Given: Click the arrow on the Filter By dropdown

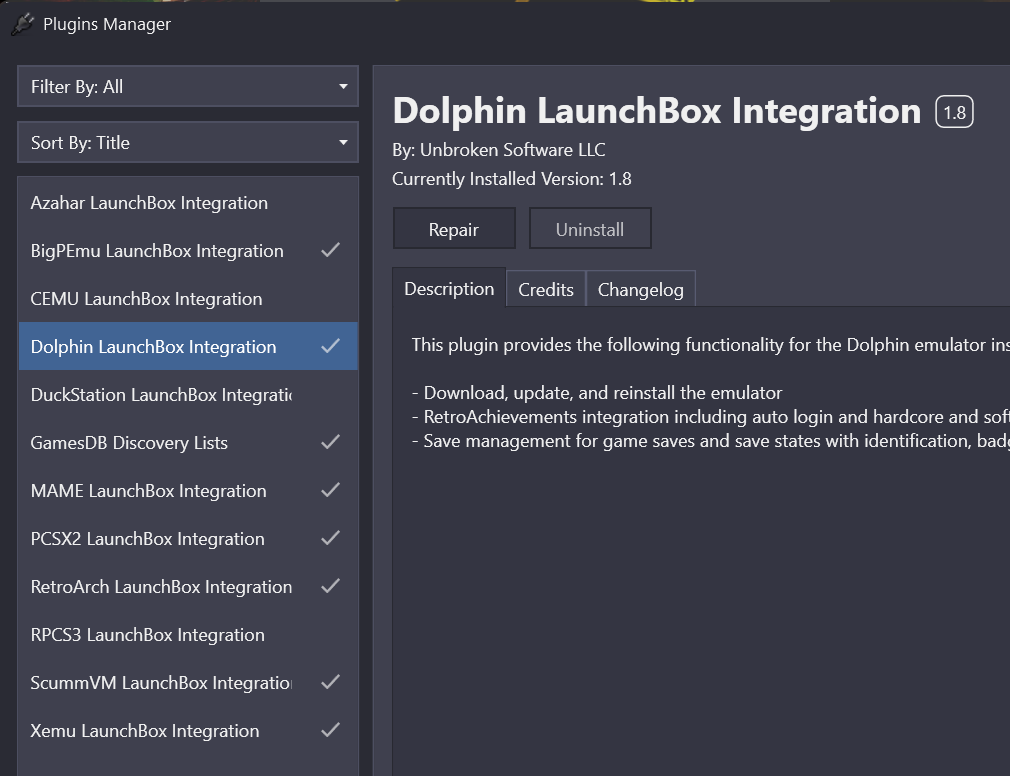Looking at the screenshot, I should click(343, 87).
